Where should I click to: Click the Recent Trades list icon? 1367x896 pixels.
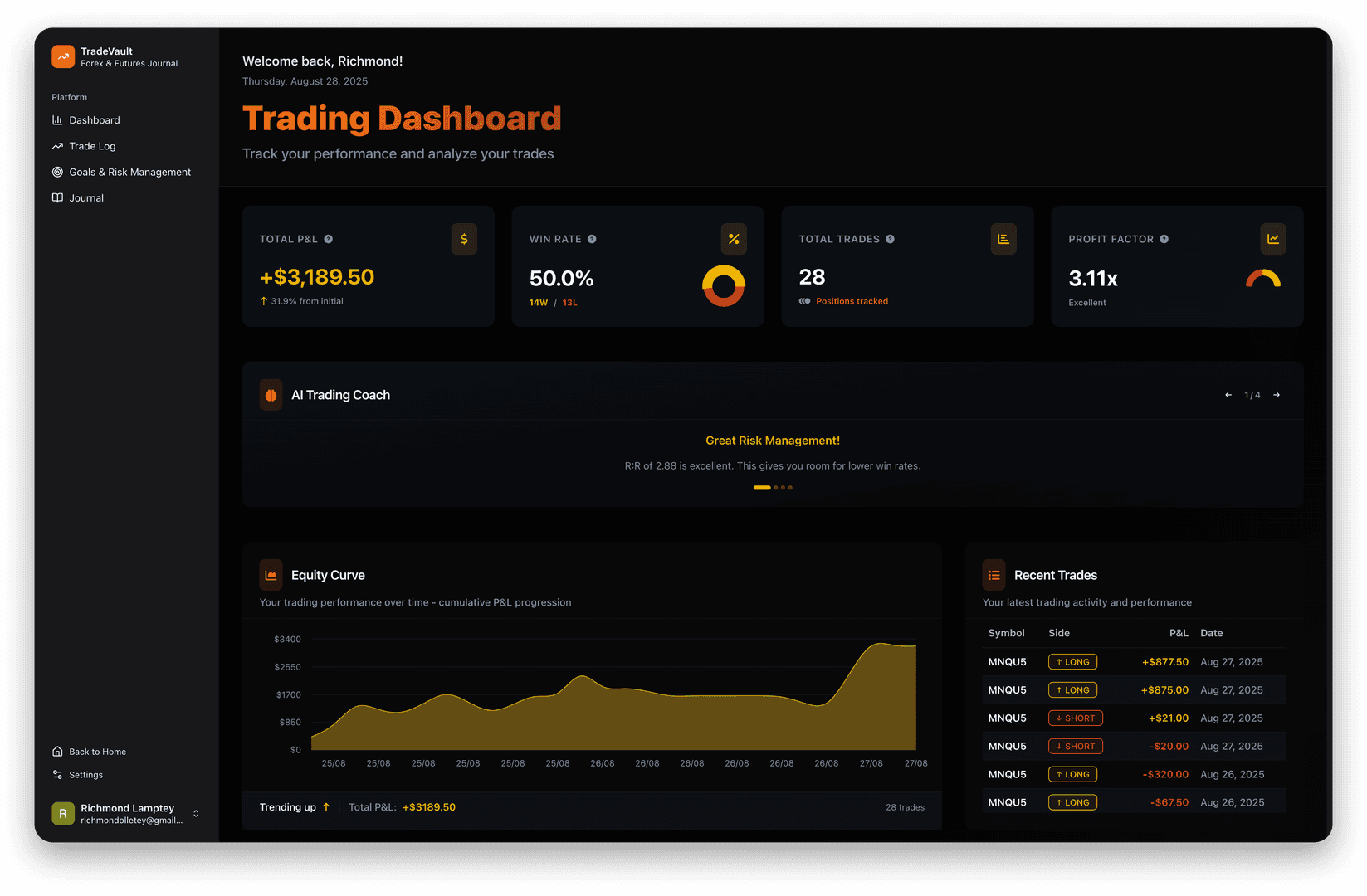994,575
